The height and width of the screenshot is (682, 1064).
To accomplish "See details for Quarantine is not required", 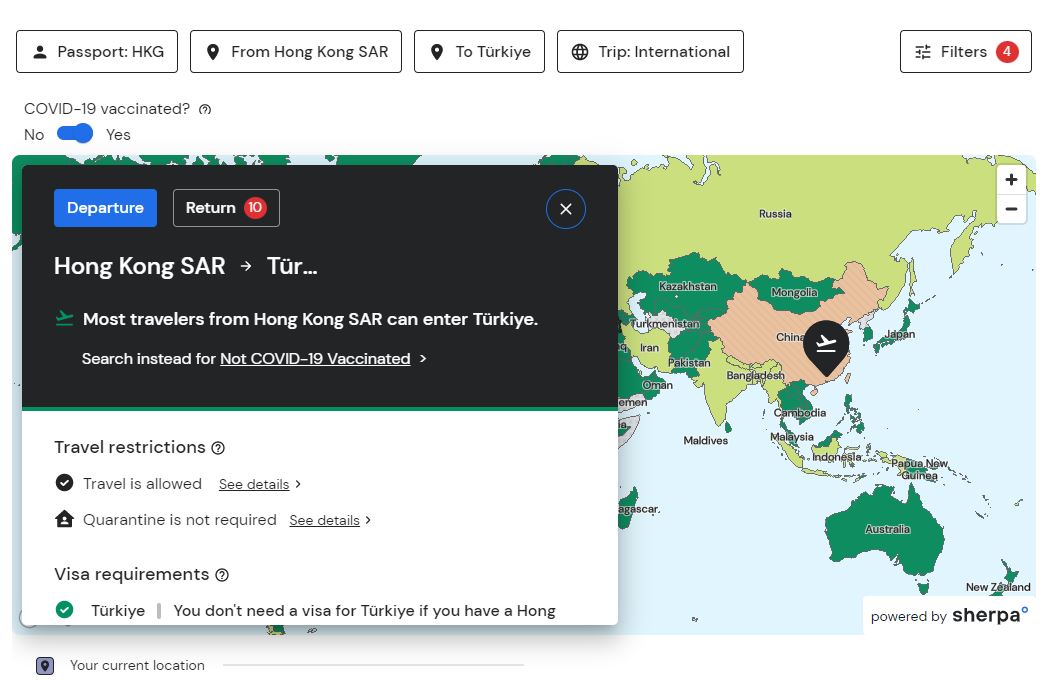I will point(324,520).
